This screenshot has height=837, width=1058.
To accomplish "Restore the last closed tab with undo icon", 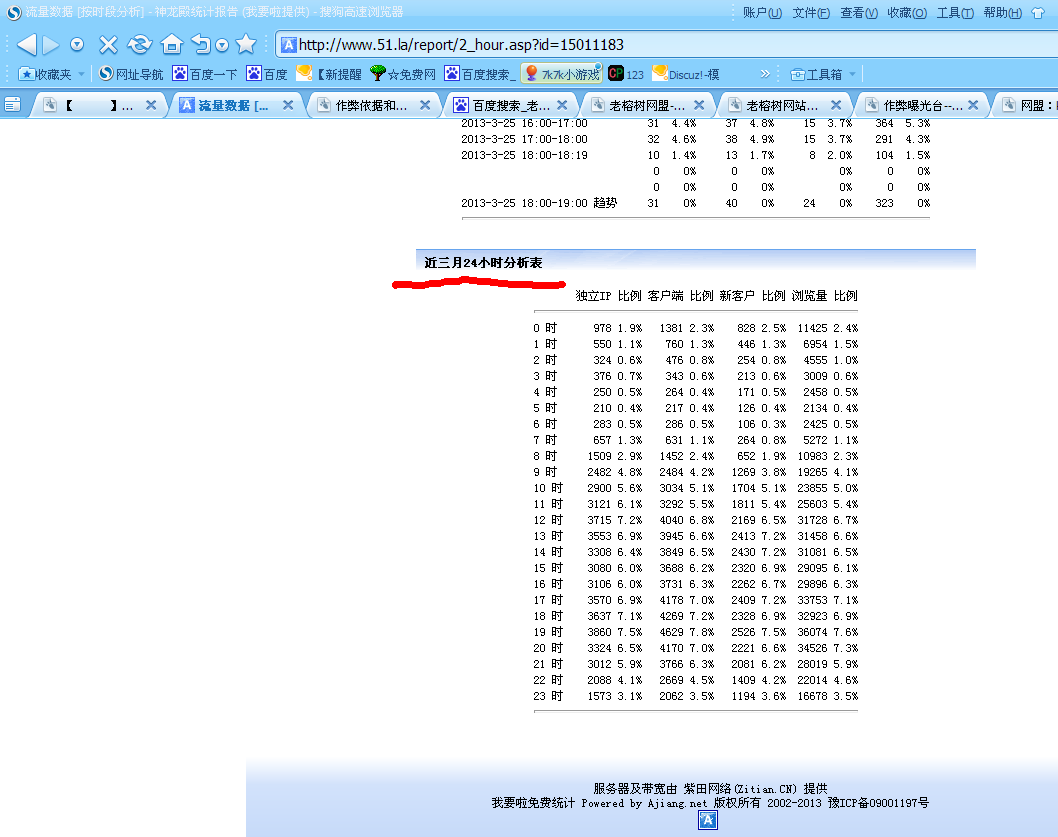I will point(201,45).
